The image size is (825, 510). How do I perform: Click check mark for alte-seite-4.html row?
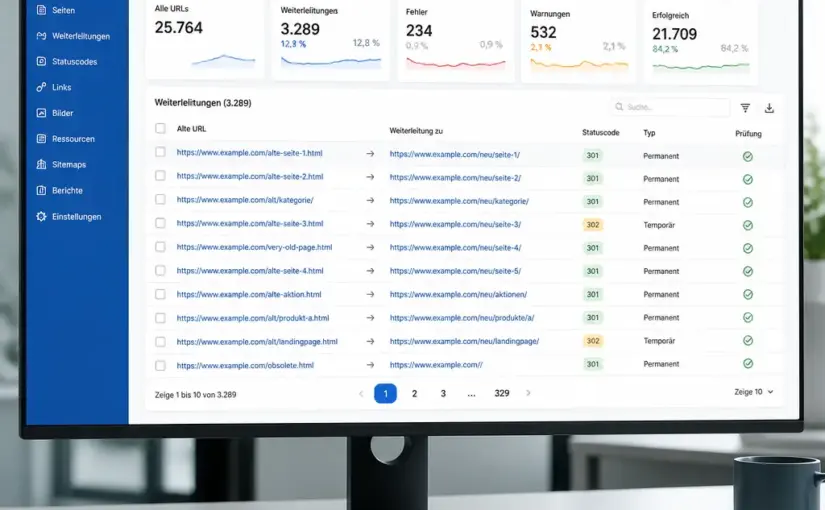pyautogui.click(x=748, y=272)
